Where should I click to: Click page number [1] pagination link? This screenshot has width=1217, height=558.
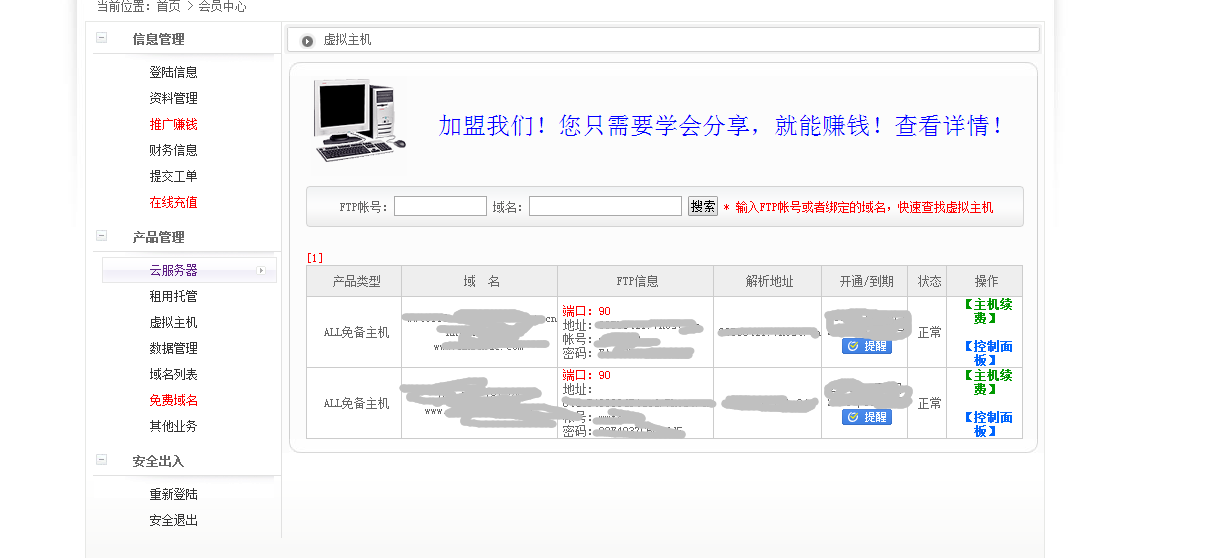click(x=315, y=258)
